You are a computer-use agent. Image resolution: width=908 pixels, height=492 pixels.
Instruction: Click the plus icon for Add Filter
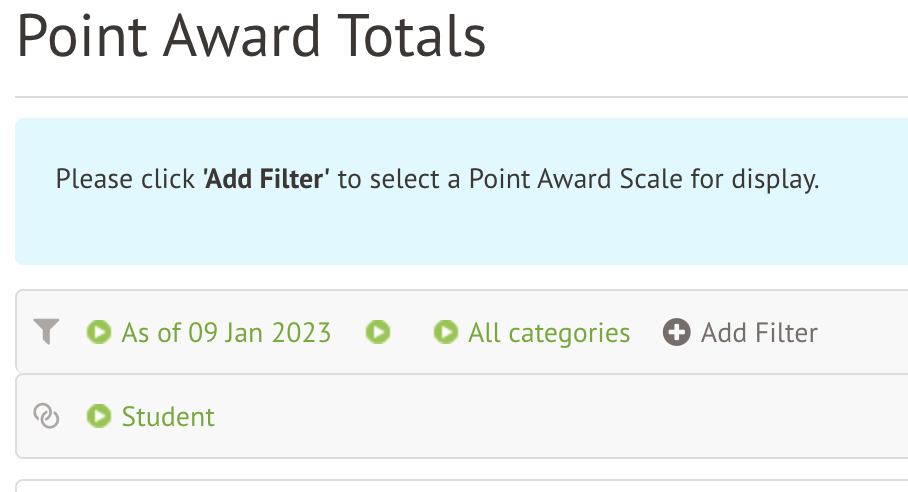tap(677, 332)
